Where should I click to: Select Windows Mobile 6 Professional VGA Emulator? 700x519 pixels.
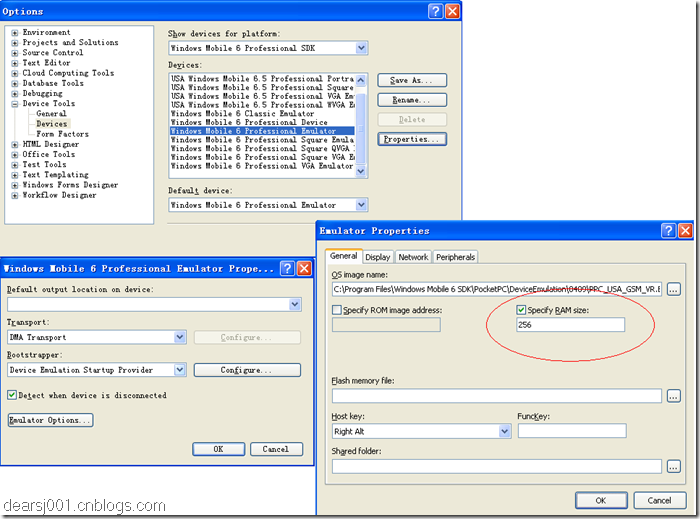coord(262,166)
